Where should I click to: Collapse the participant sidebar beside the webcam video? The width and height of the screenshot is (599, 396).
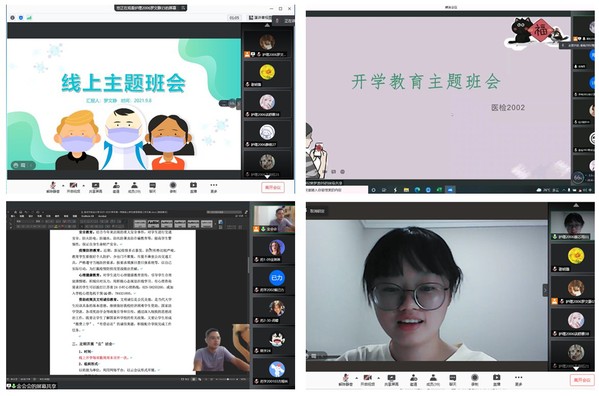545,290
